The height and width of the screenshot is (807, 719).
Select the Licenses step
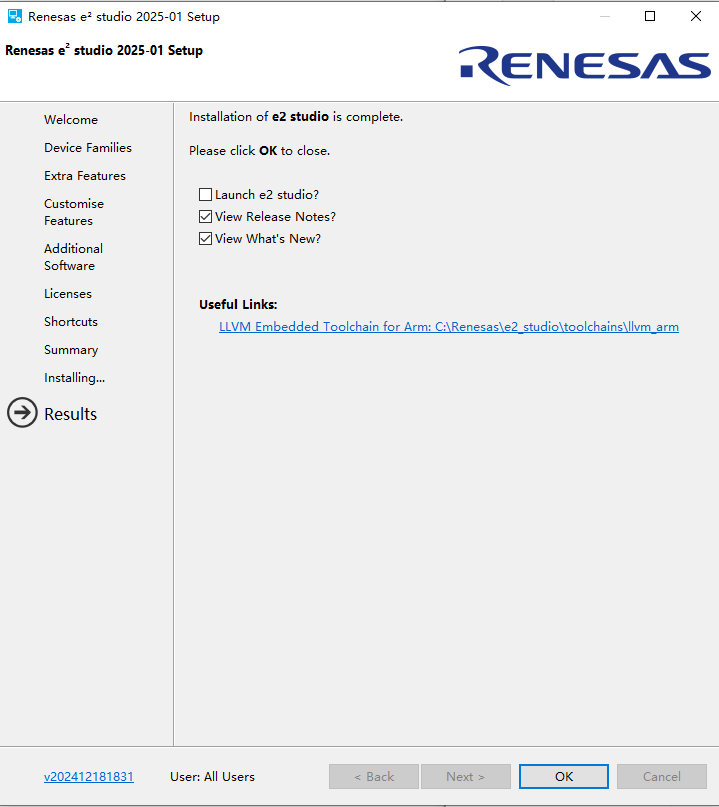[x=67, y=293]
